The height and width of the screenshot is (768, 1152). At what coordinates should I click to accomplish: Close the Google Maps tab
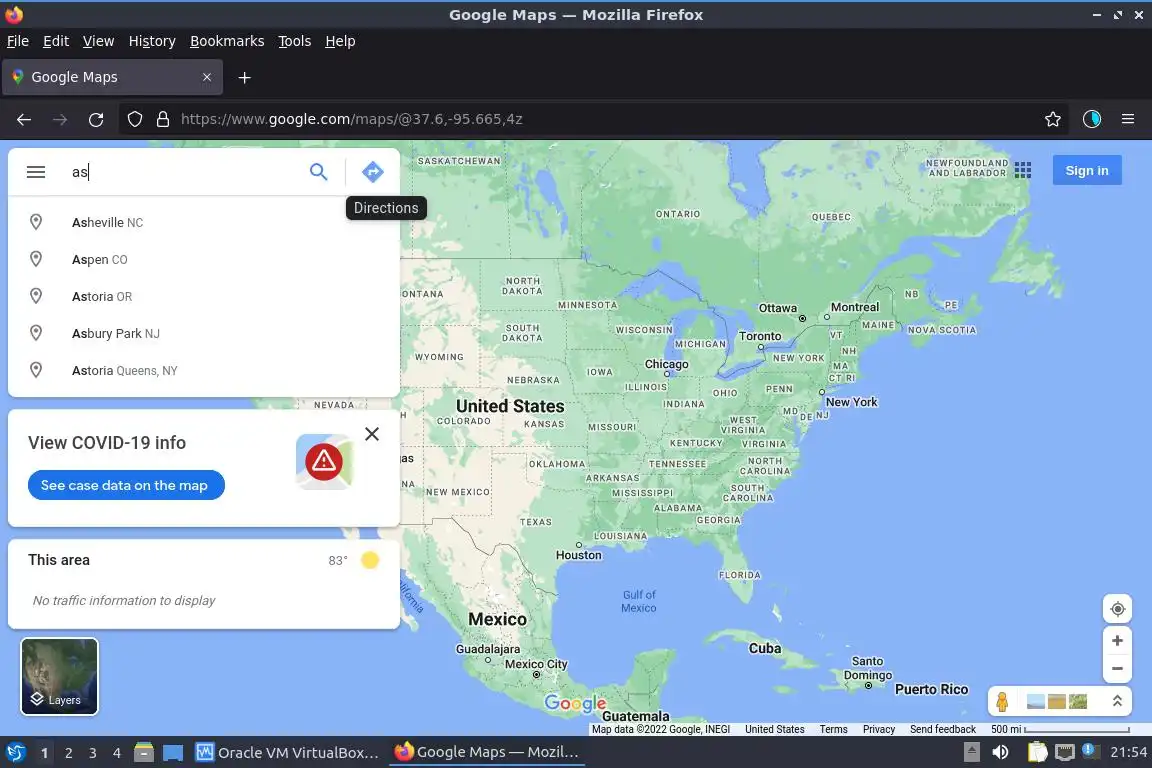(207, 77)
